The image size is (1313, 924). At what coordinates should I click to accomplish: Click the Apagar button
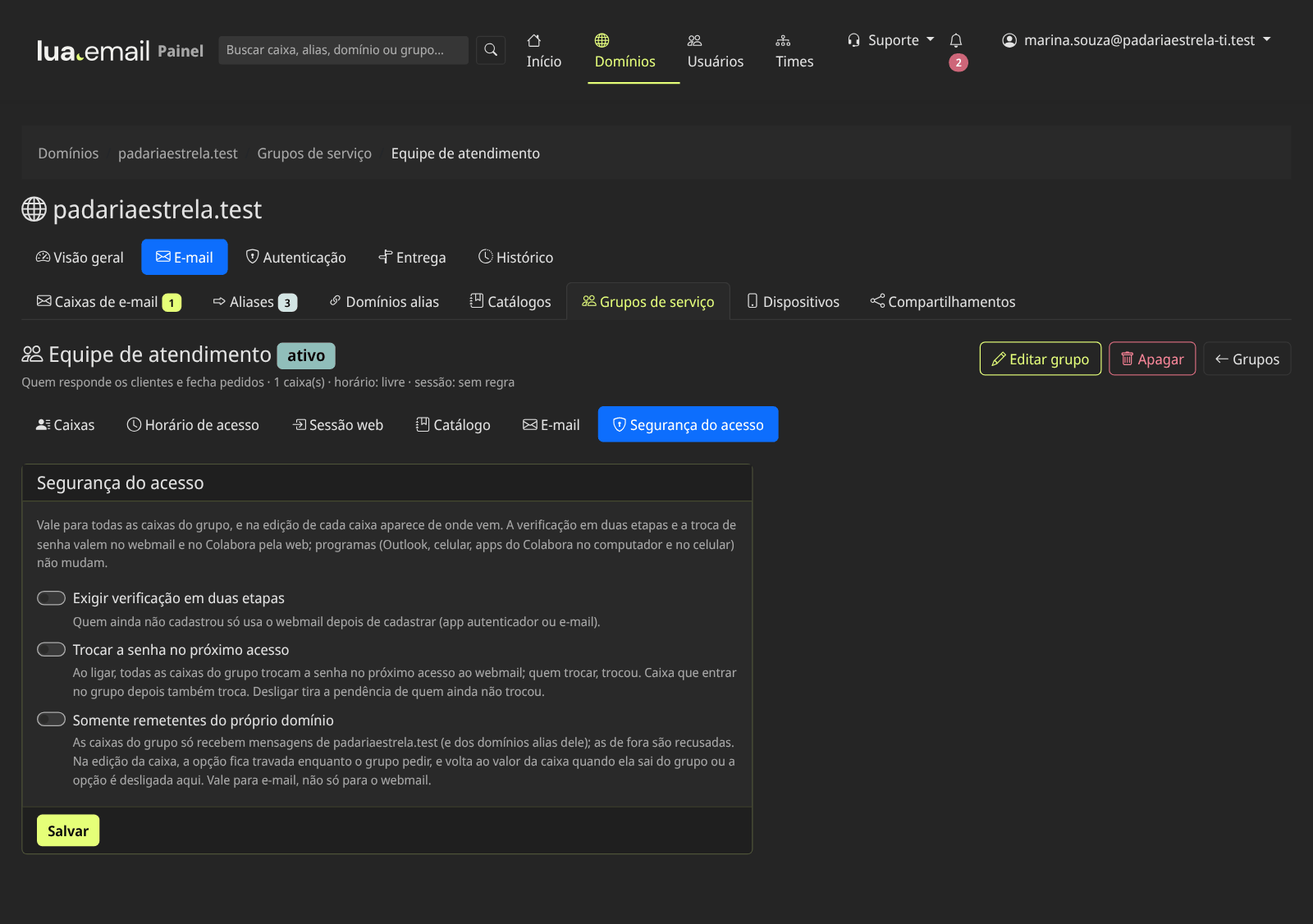pos(1152,359)
